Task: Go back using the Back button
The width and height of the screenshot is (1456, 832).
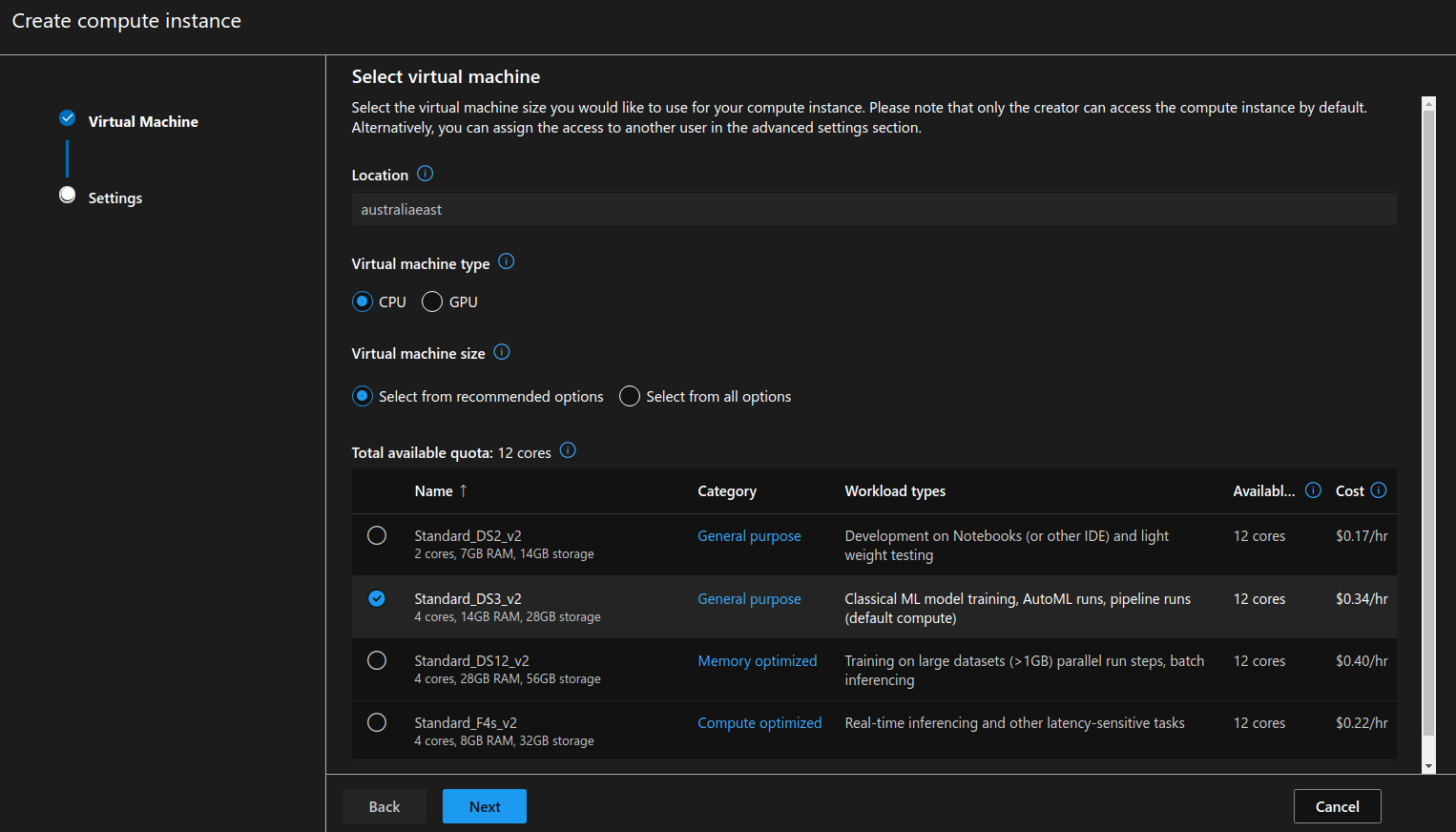Action: click(x=385, y=806)
